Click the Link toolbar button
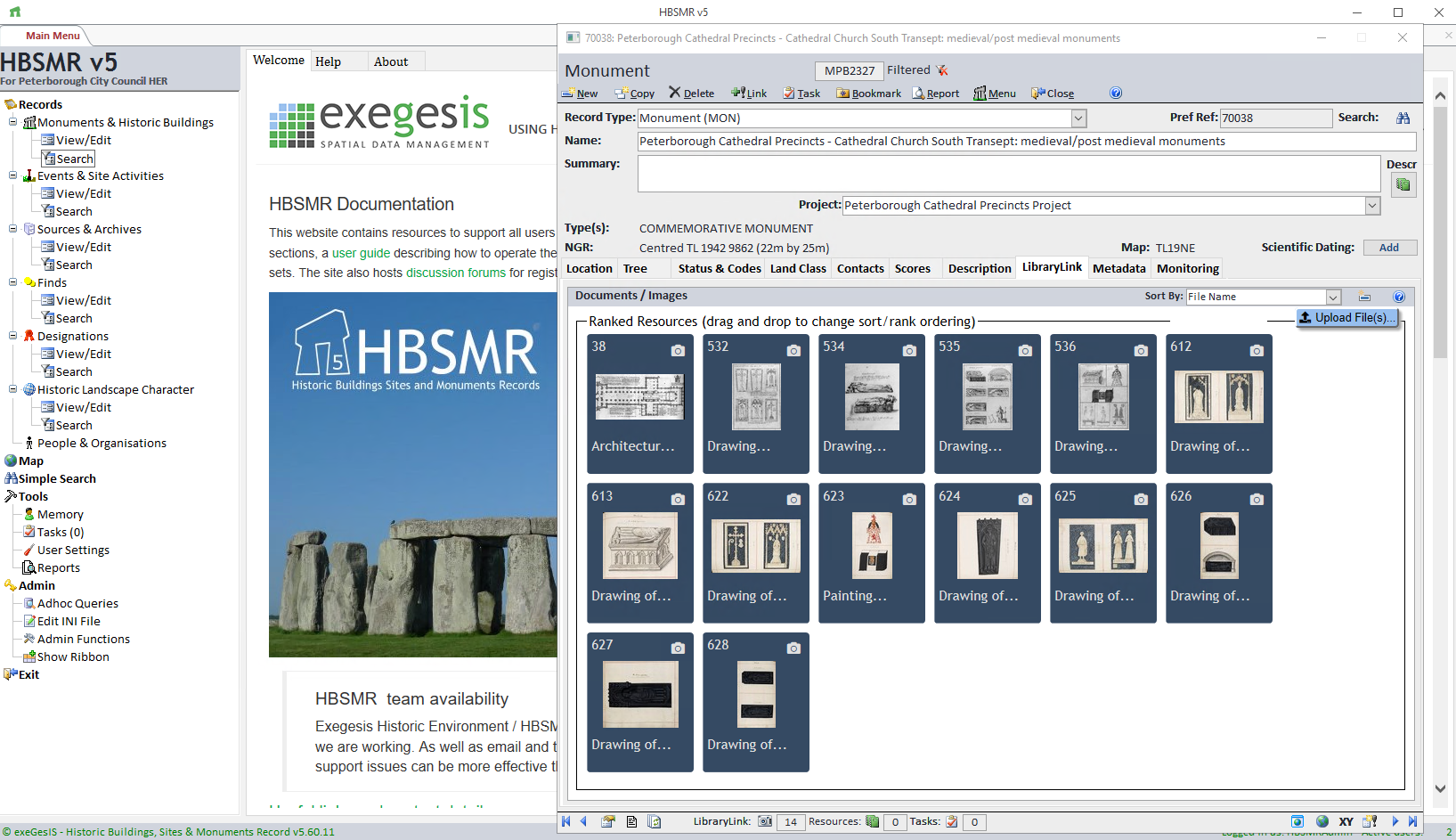Viewport: 1456px width, 840px height. (x=749, y=94)
